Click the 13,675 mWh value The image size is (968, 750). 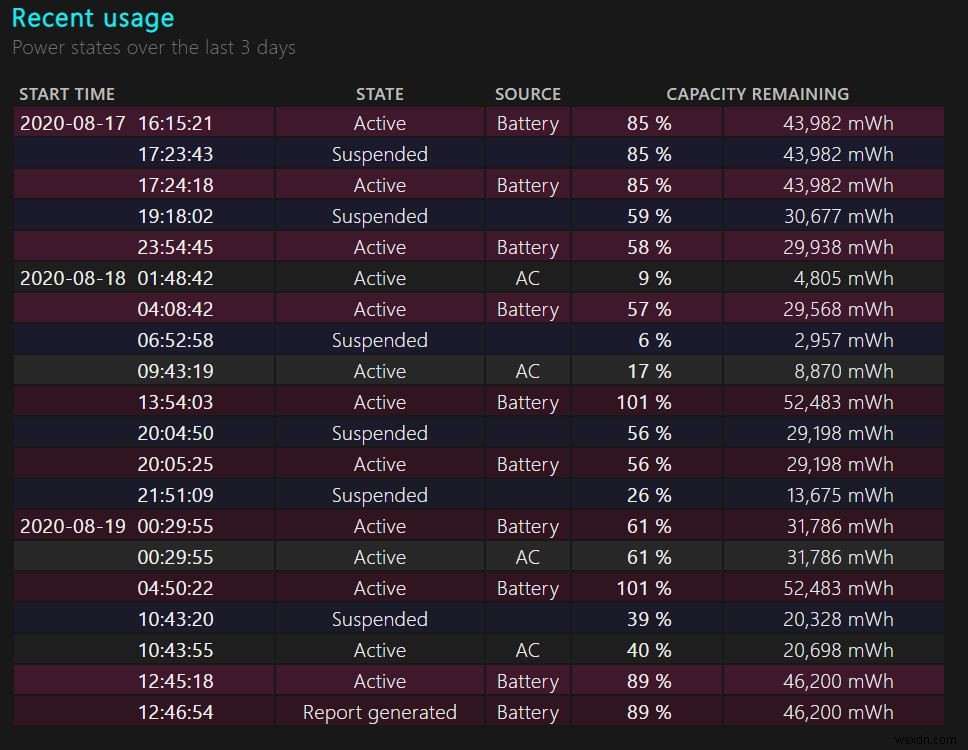click(840, 494)
